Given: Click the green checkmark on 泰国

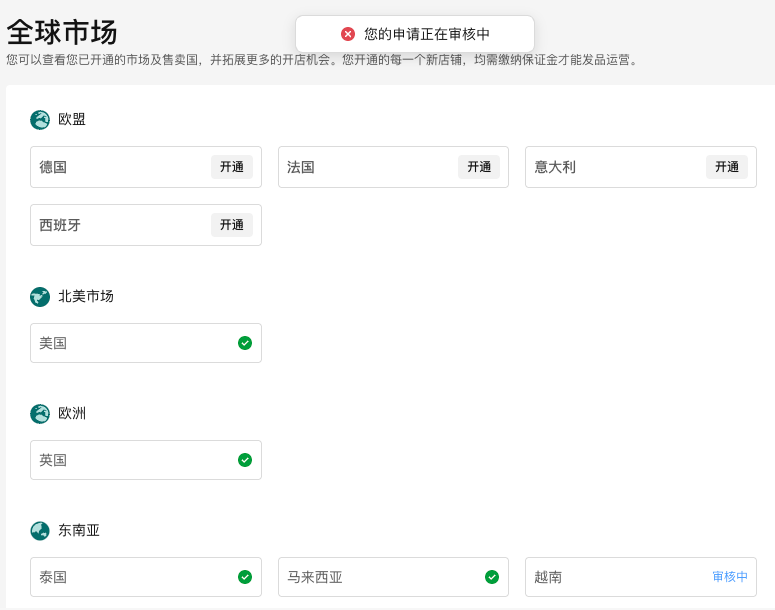Looking at the screenshot, I should 245,577.
